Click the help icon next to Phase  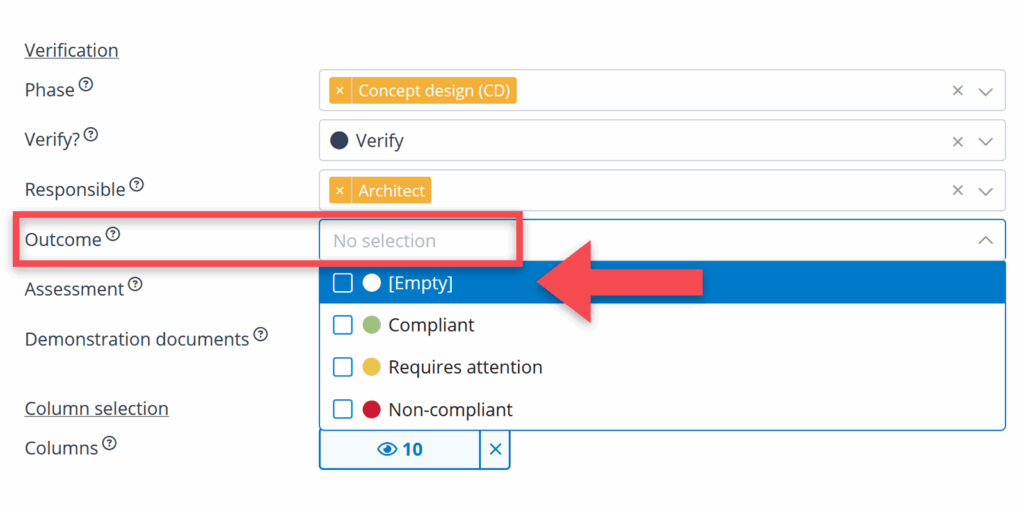click(86, 85)
